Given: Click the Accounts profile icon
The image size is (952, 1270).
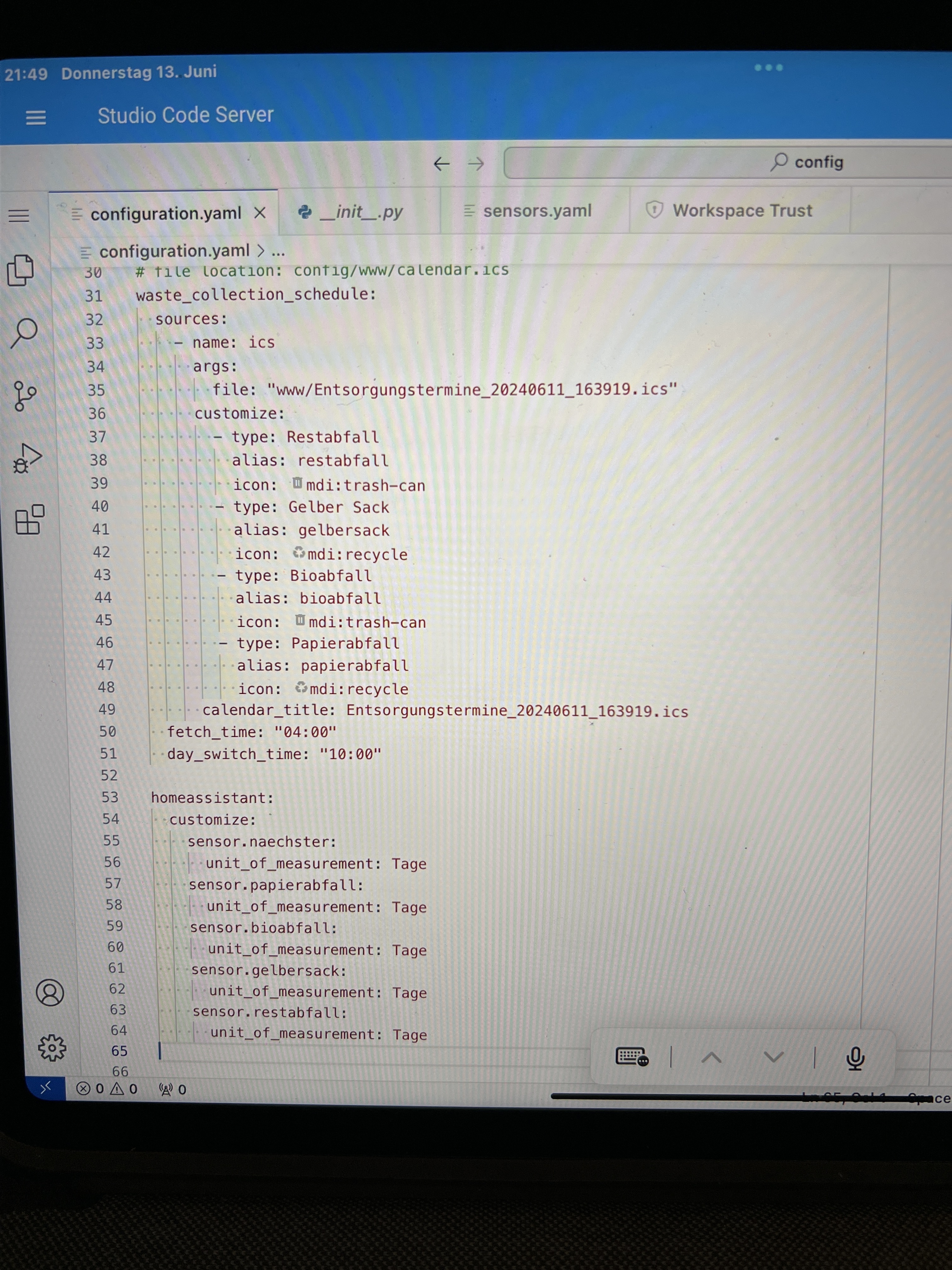Looking at the screenshot, I should click(x=50, y=992).
